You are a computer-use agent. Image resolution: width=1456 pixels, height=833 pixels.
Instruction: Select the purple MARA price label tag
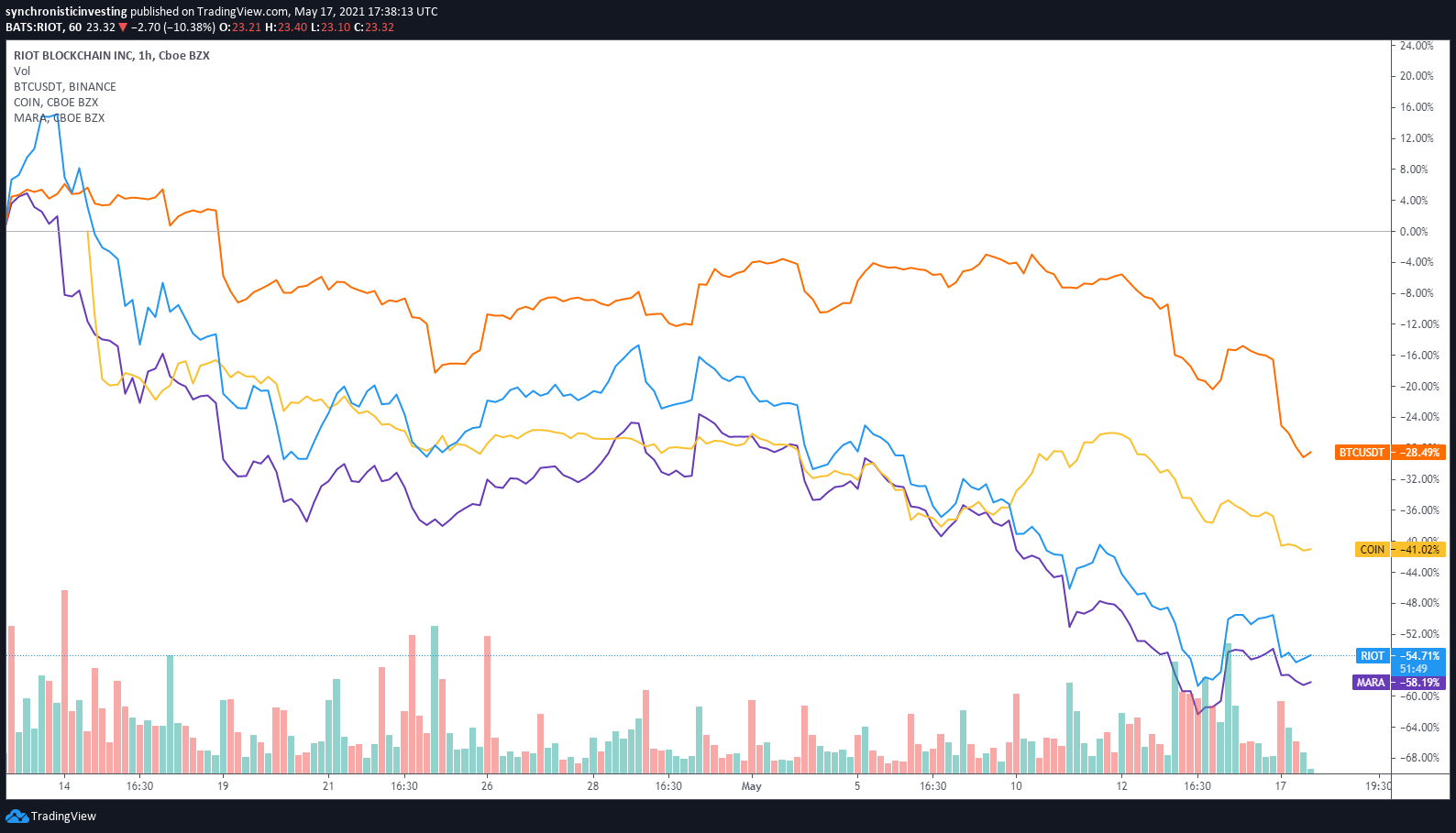[x=1371, y=683]
